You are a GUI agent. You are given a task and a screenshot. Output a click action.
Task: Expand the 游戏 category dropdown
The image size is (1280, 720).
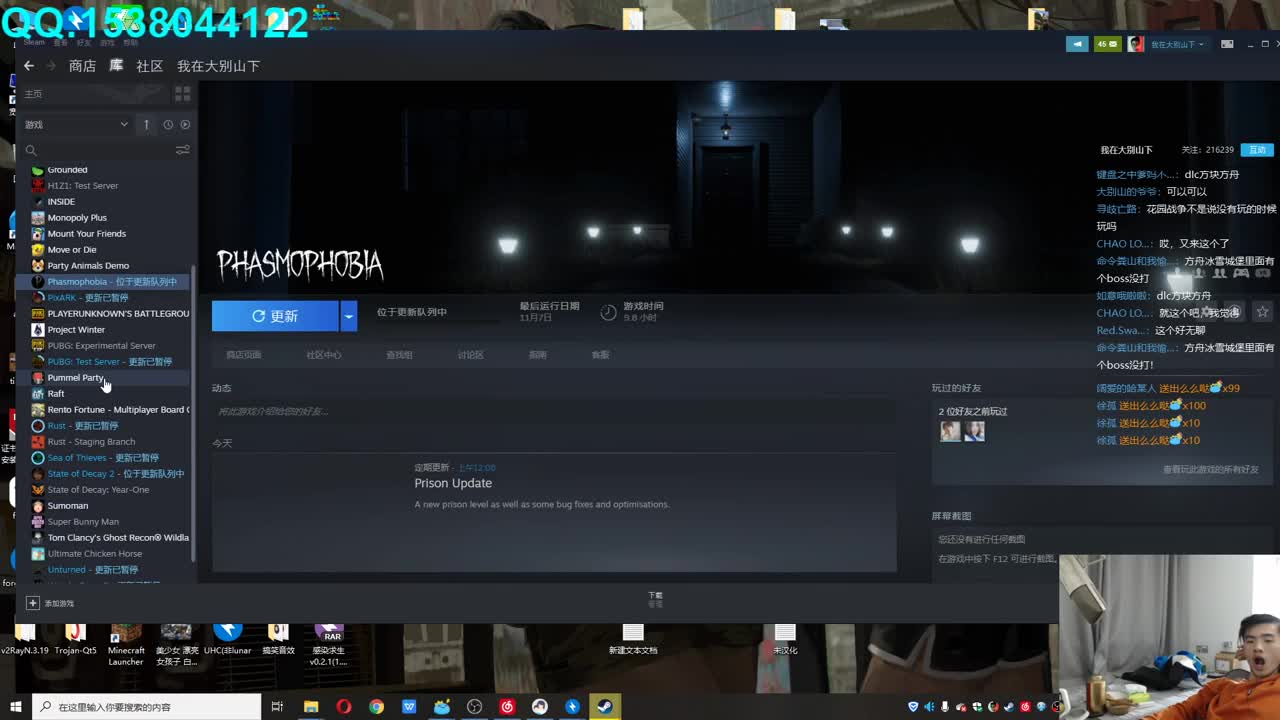click(77, 125)
